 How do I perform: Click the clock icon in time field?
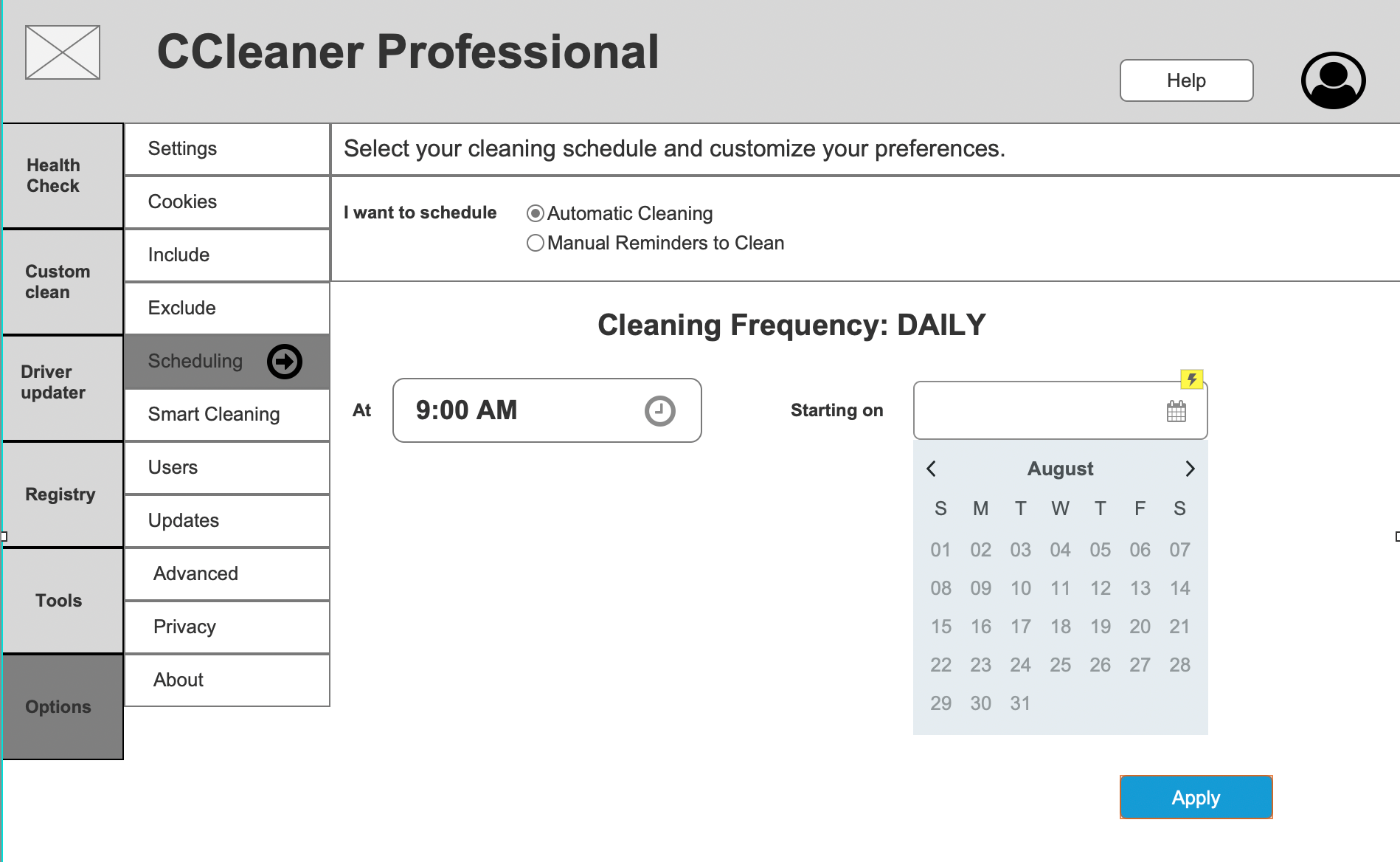point(659,411)
